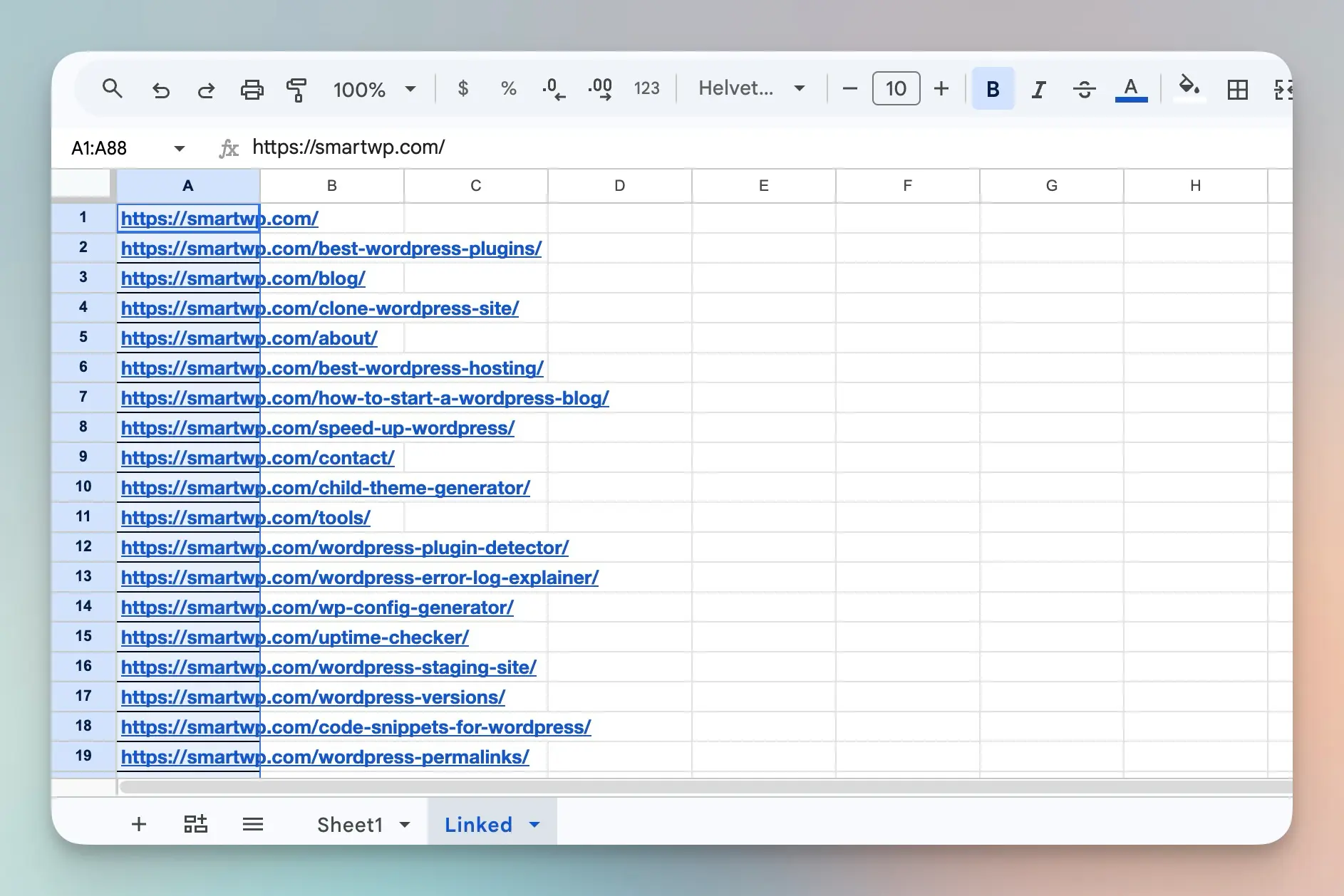The width and height of the screenshot is (1344, 896).
Task: Open the all sheets list icon
Action: coord(253,824)
